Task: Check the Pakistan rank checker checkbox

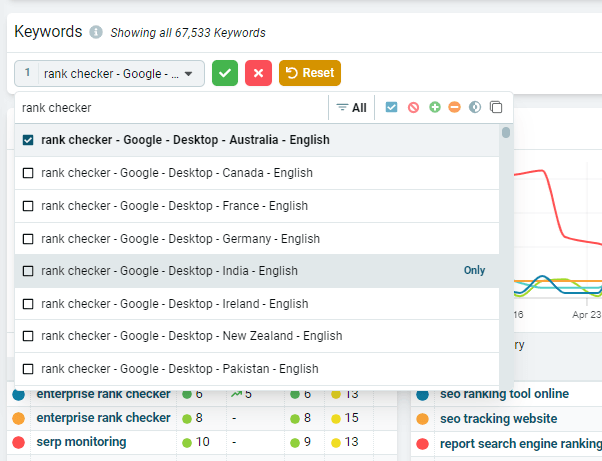Action: click(28, 369)
